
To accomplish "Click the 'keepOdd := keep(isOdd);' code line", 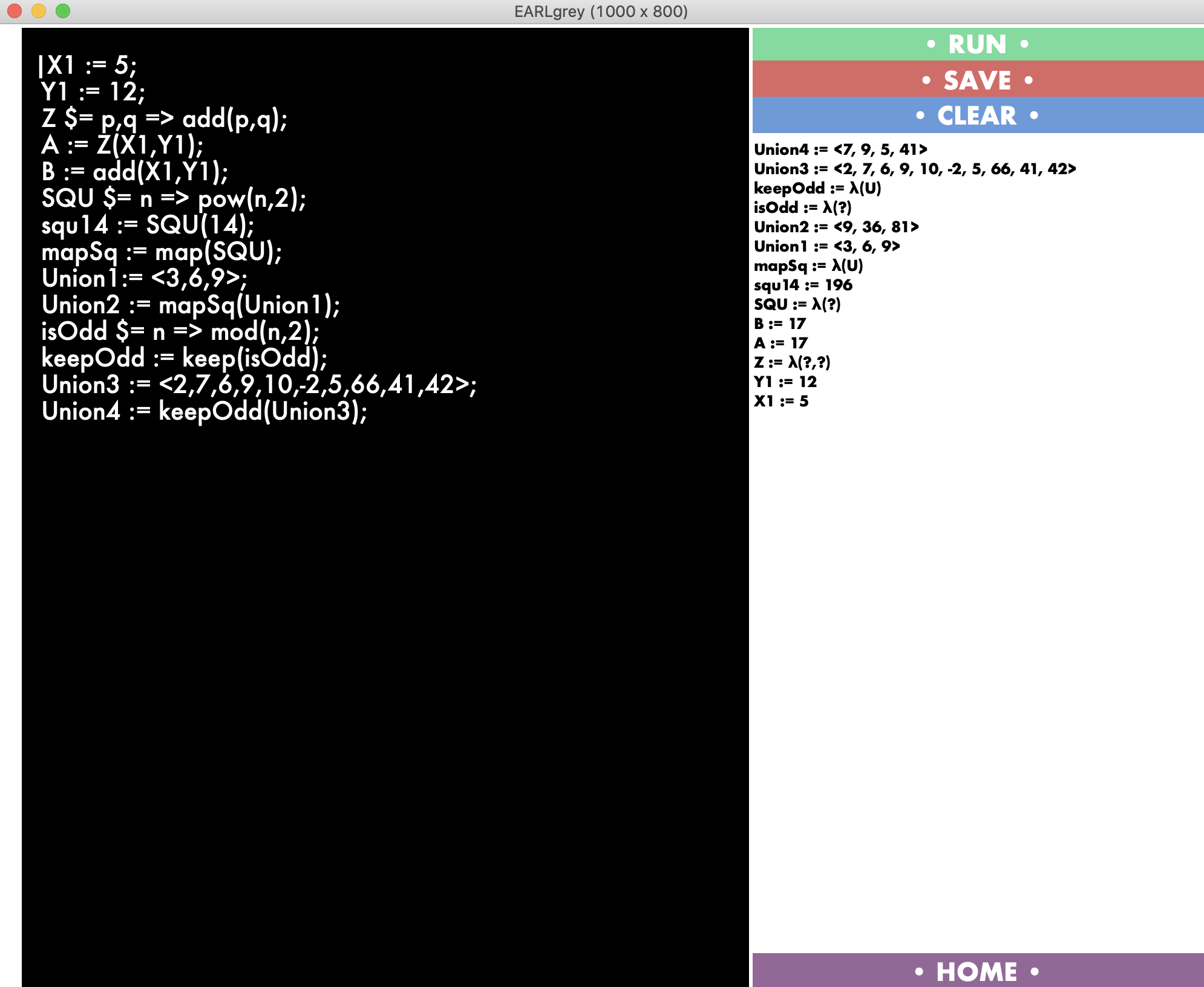I will tap(184, 358).
